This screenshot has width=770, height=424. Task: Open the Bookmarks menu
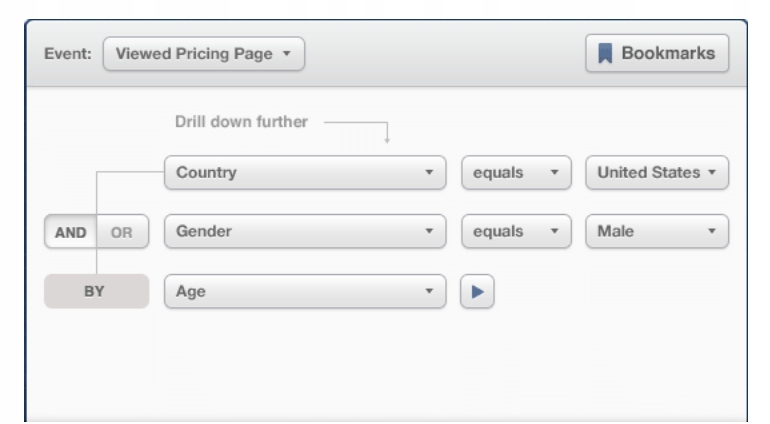657,54
